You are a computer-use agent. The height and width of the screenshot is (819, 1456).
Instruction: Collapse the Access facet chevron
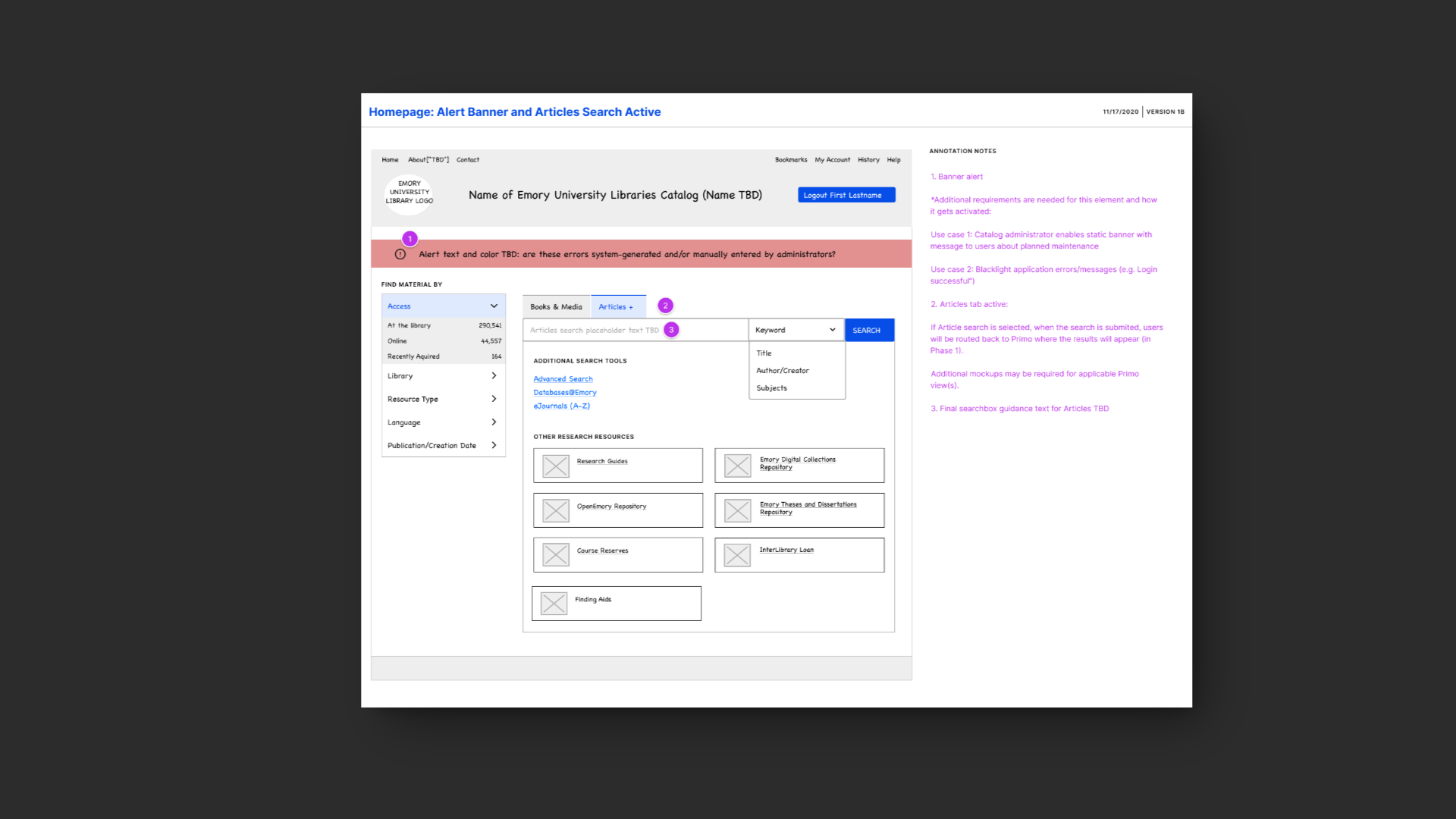(494, 306)
